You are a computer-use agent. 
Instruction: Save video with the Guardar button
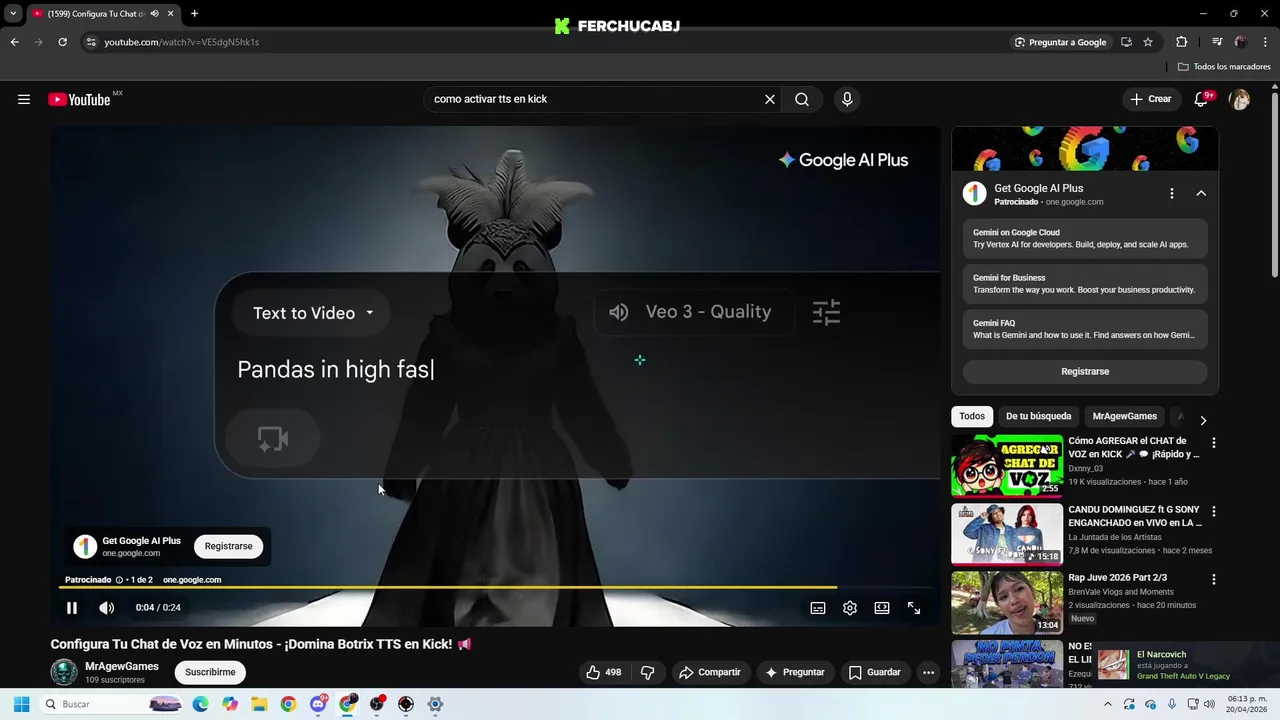coord(875,672)
